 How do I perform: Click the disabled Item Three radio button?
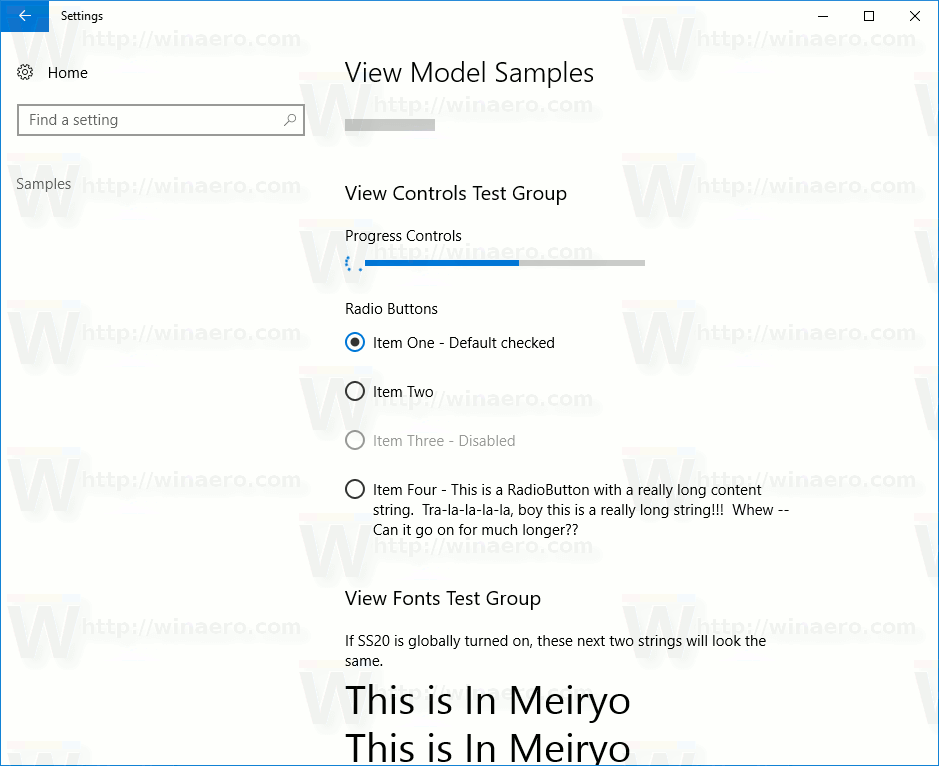click(355, 440)
